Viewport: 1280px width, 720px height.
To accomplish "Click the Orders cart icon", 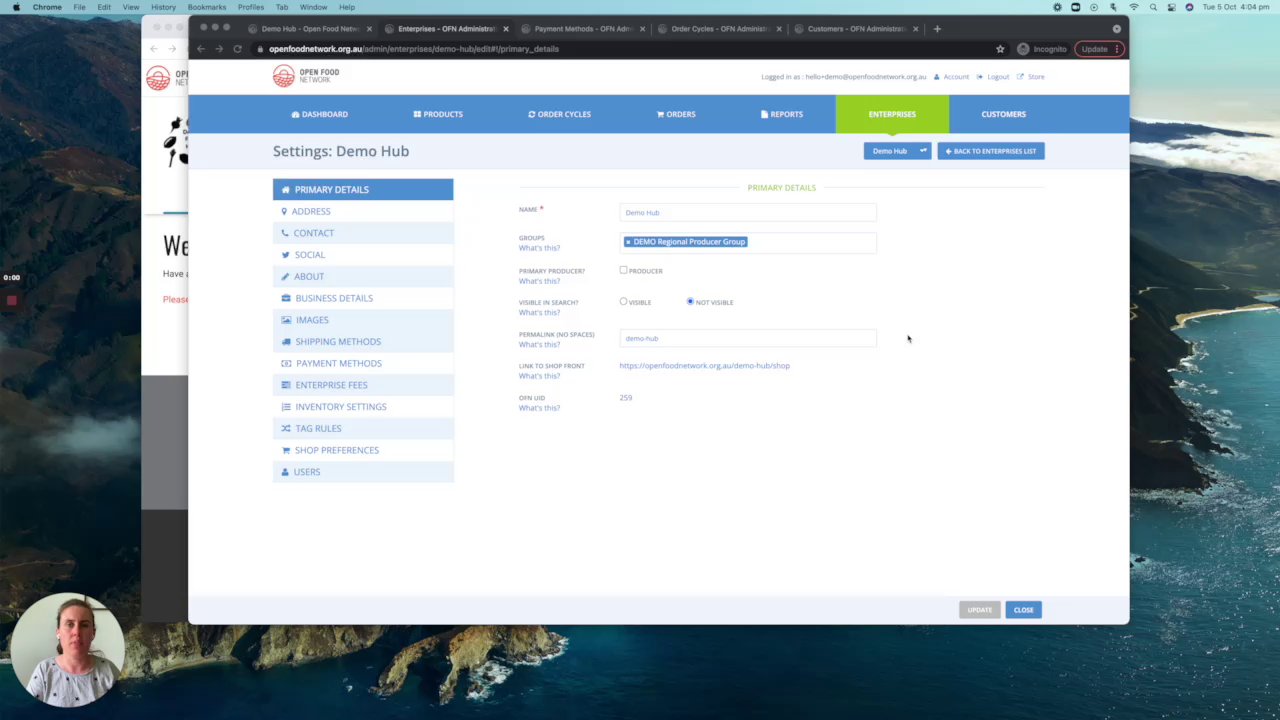I will click(660, 114).
